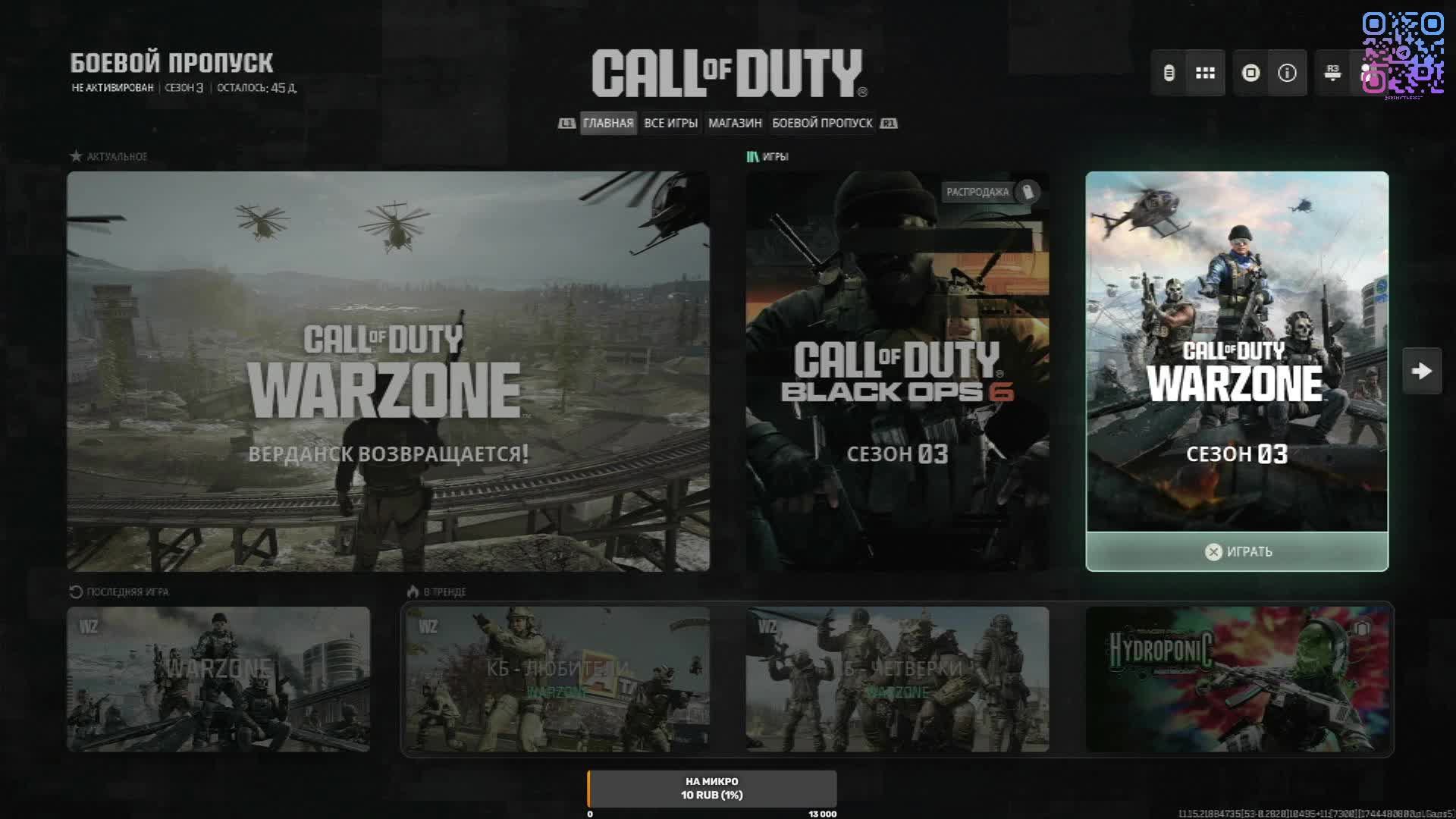Image resolution: width=1456 pixels, height=819 pixels.
Task: Switch to the Главная tab
Action: (x=607, y=123)
